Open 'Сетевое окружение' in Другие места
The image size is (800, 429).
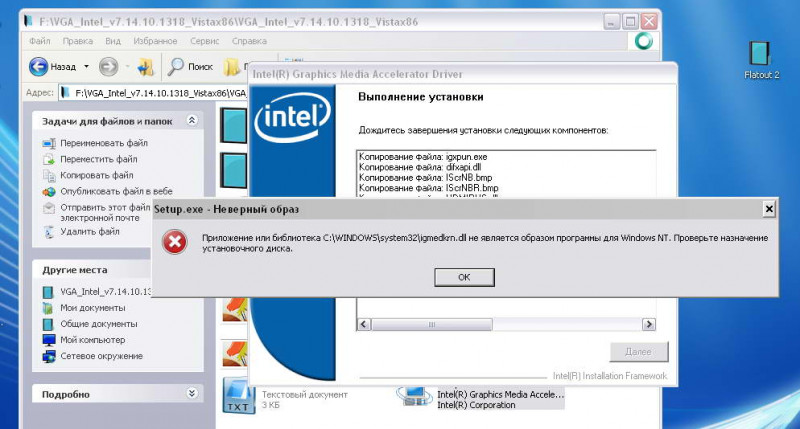[102, 356]
